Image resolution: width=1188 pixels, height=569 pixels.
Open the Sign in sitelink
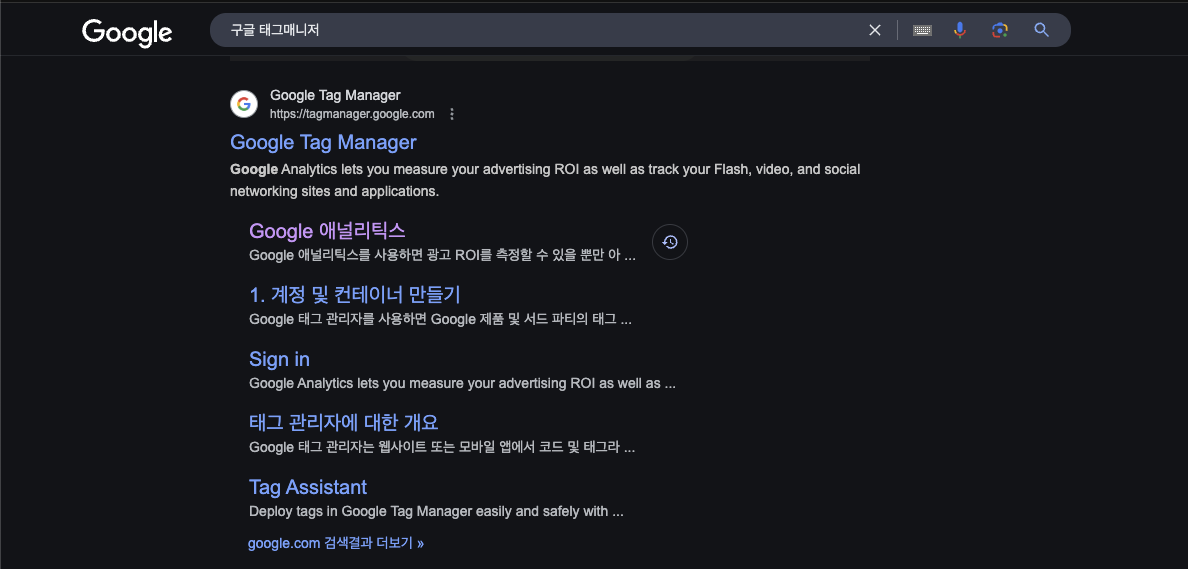[280, 359]
